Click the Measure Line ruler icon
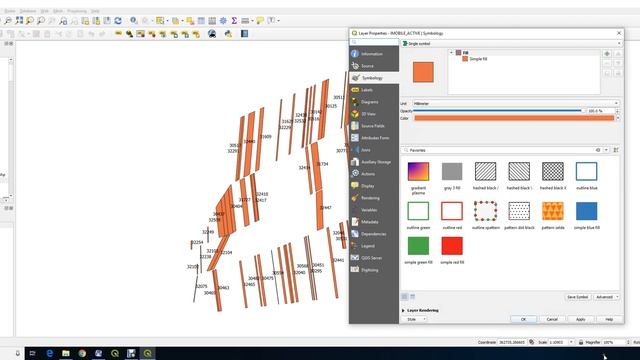 click(x=245, y=20)
